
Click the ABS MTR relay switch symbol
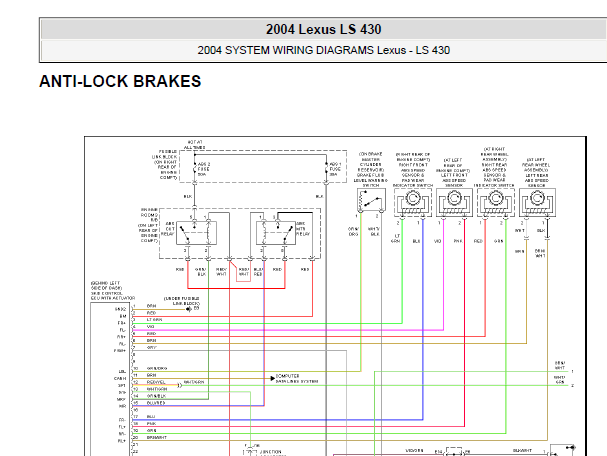click(x=276, y=233)
